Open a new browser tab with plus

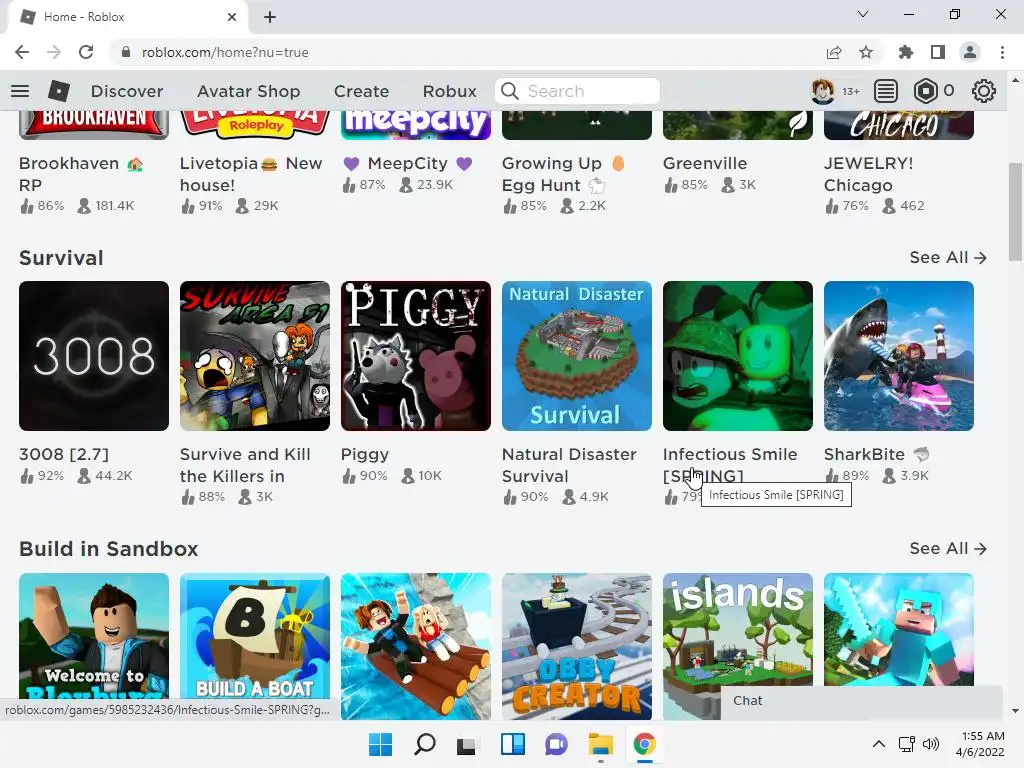pos(270,17)
